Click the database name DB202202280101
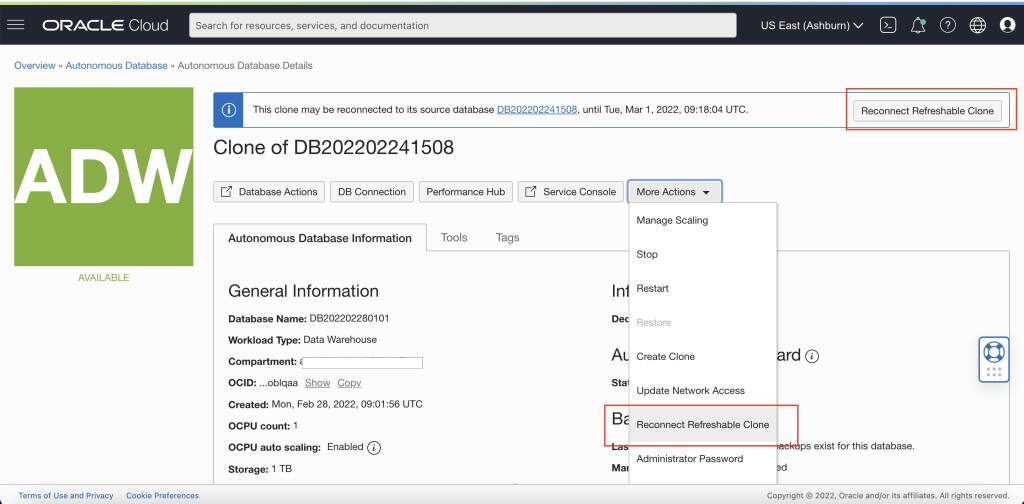This screenshot has height=504, width=1024. [349, 319]
